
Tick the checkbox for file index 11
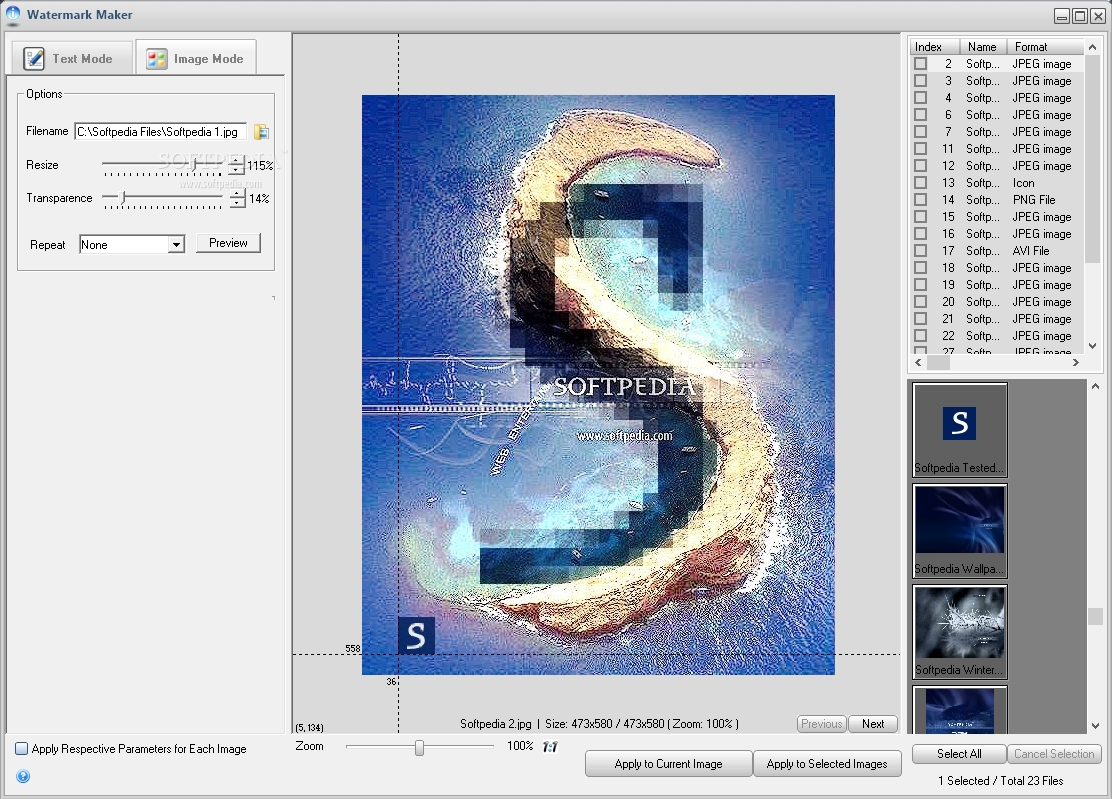pyautogui.click(x=921, y=149)
